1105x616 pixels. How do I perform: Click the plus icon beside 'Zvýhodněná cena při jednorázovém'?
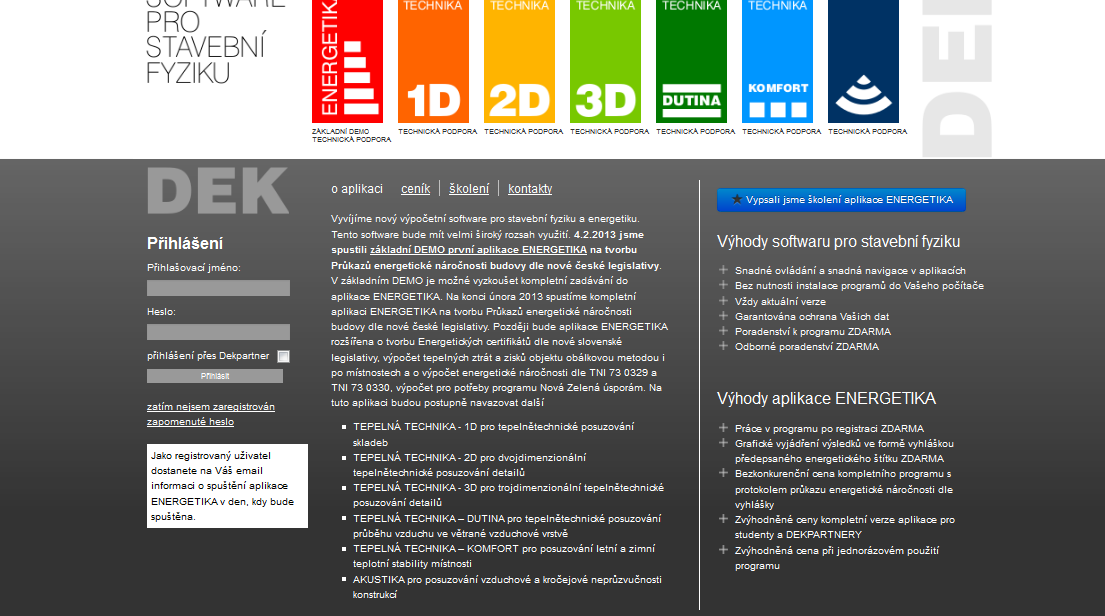point(723,550)
